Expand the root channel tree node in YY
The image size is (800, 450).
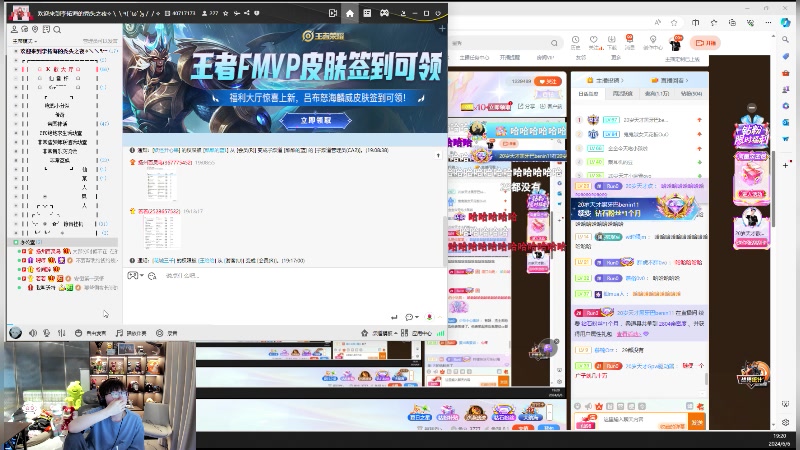coord(16,51)
